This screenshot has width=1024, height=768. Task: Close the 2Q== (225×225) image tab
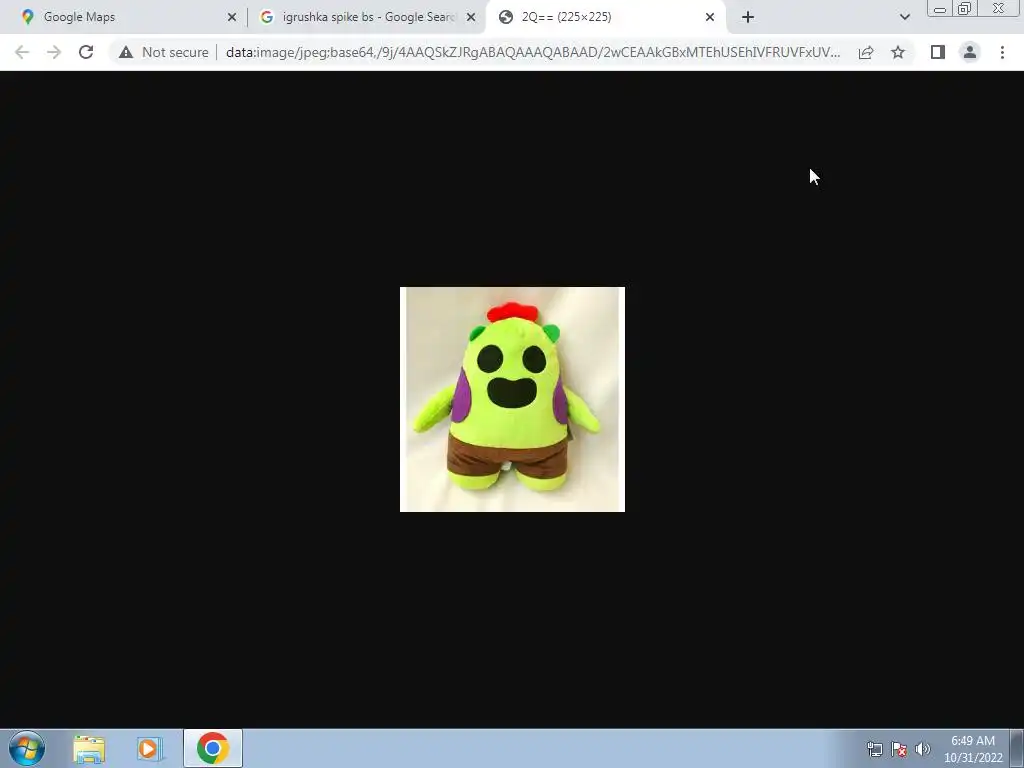[x=710, y=18]
